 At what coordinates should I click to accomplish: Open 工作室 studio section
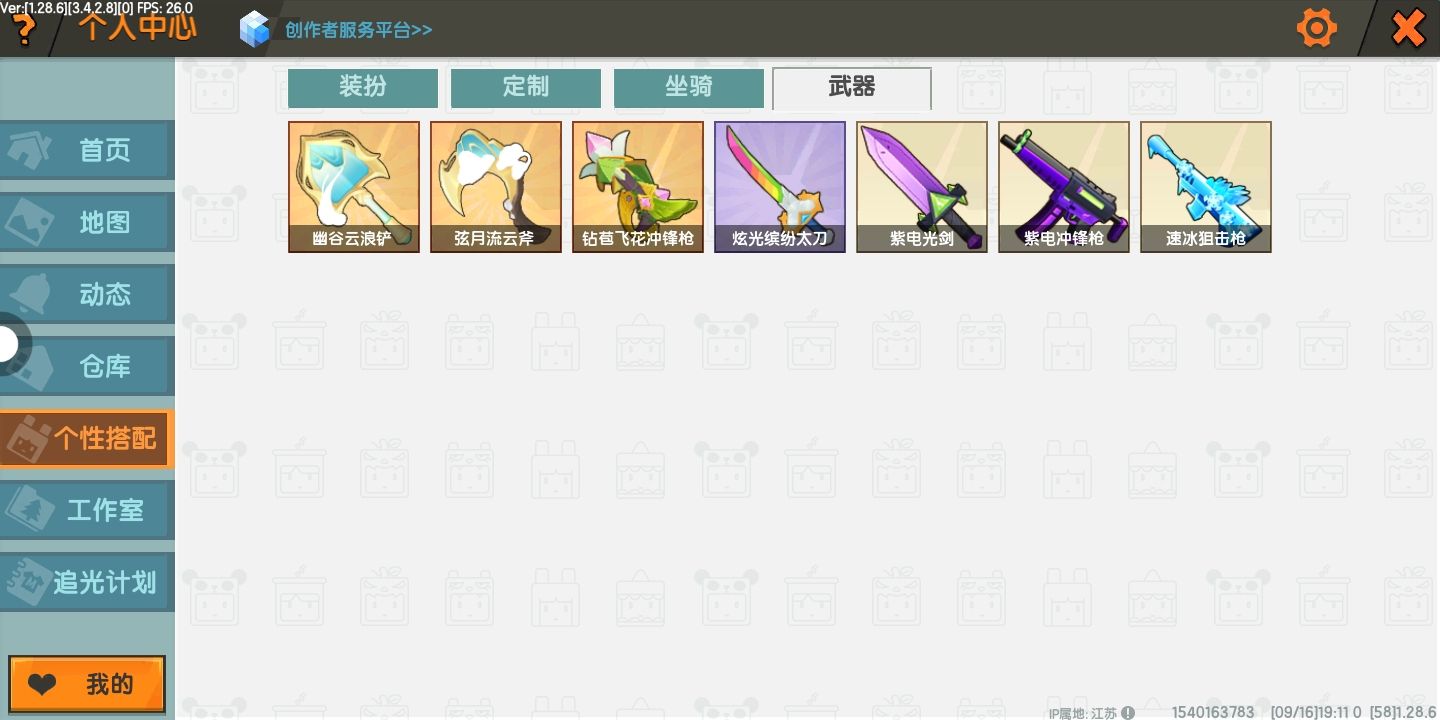87,511
